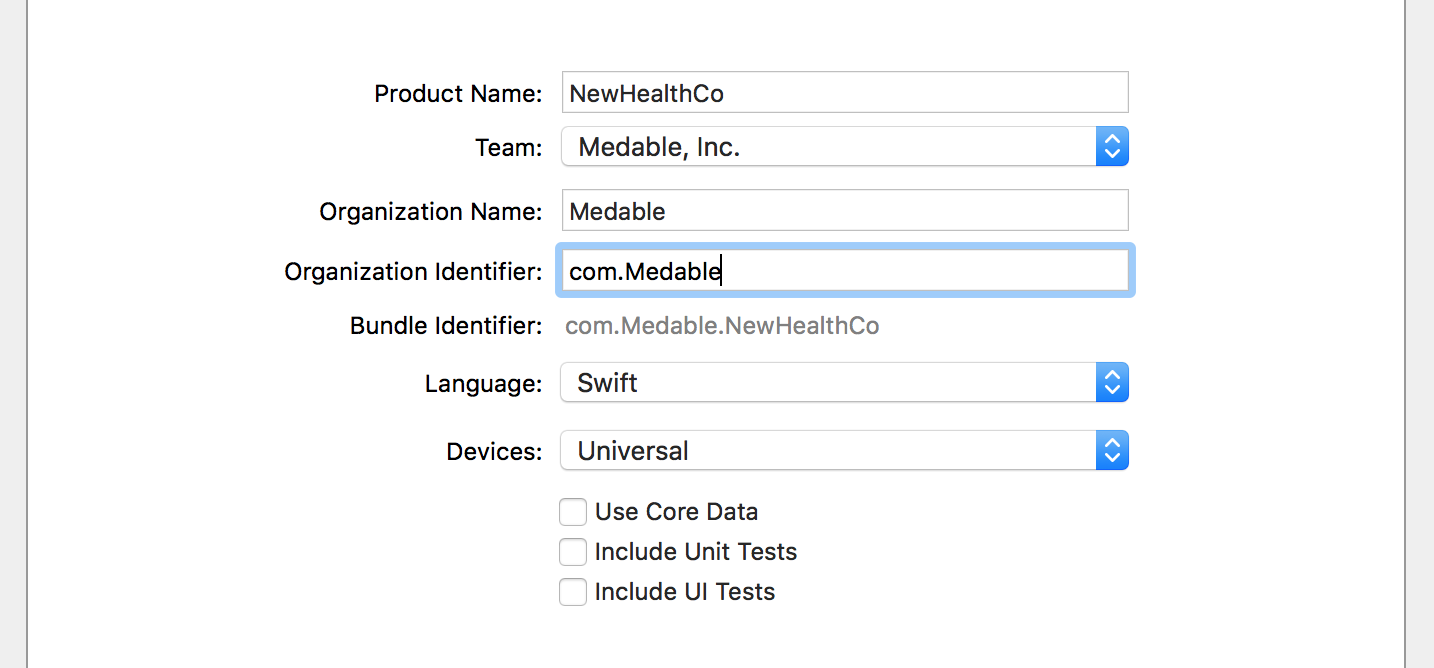Click the "Language:" label text
This screenshot has height=668, width=1434.
(483, 384)
